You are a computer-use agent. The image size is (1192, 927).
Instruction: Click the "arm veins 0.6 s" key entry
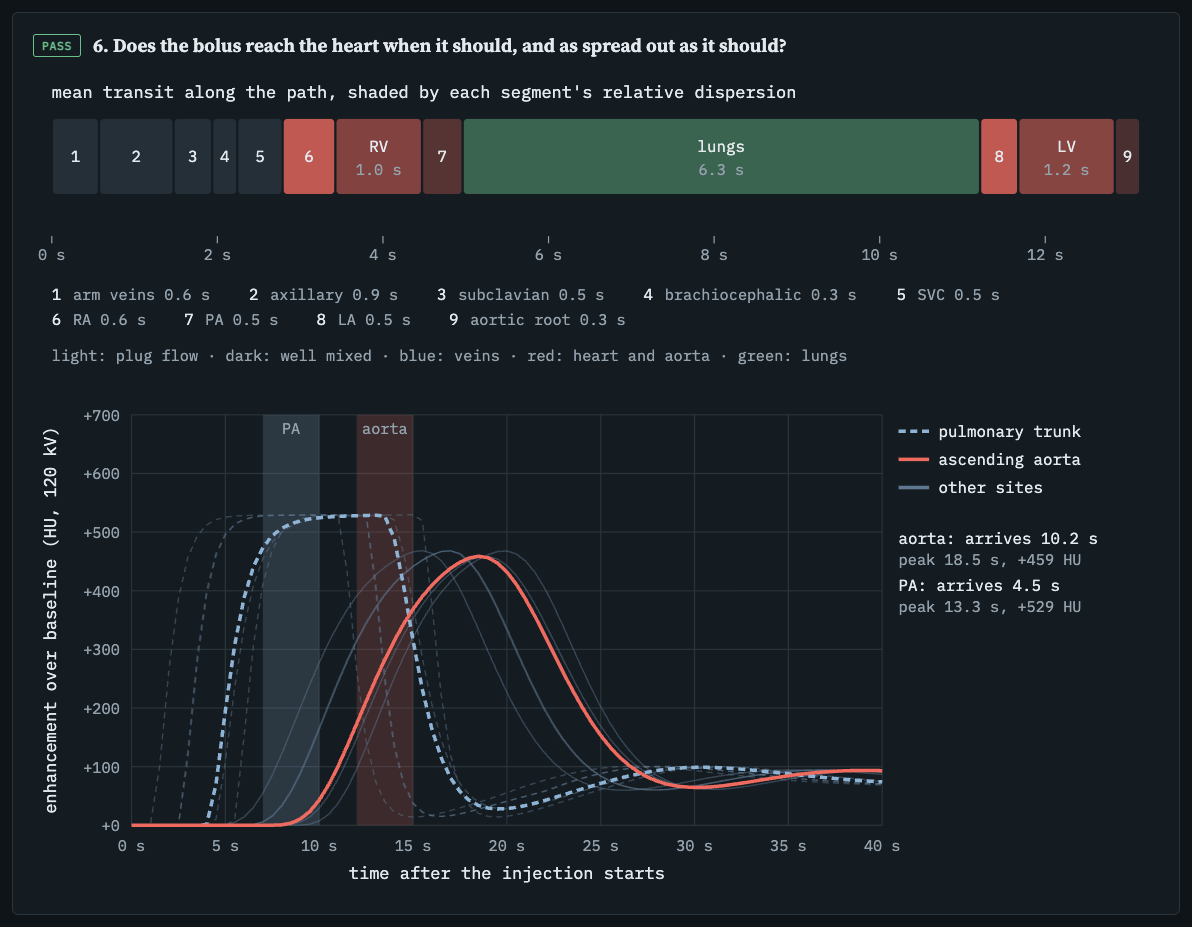click(x=131, y=295)
